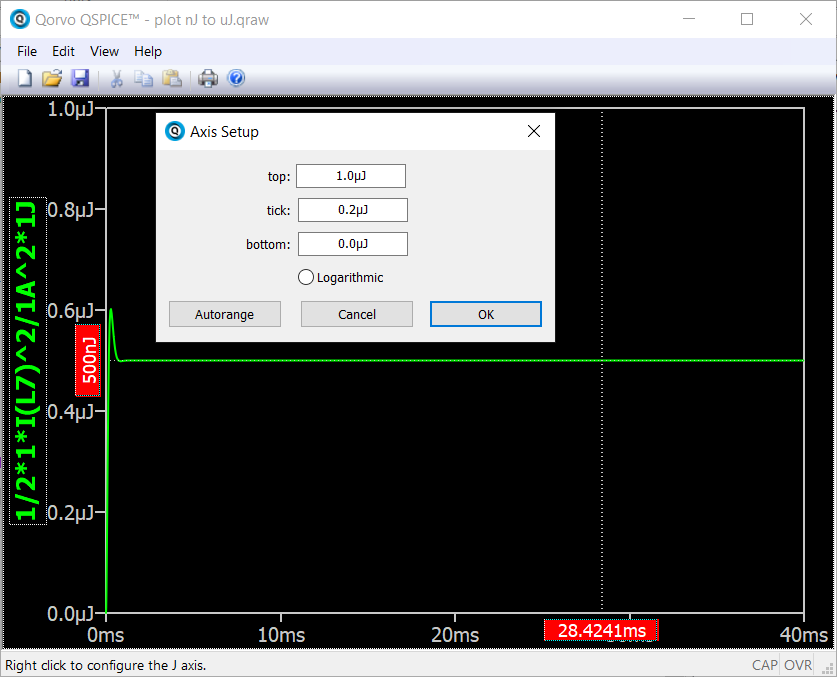
Task: Cancel the Axis Setup dialog
Action: (357, 314)
